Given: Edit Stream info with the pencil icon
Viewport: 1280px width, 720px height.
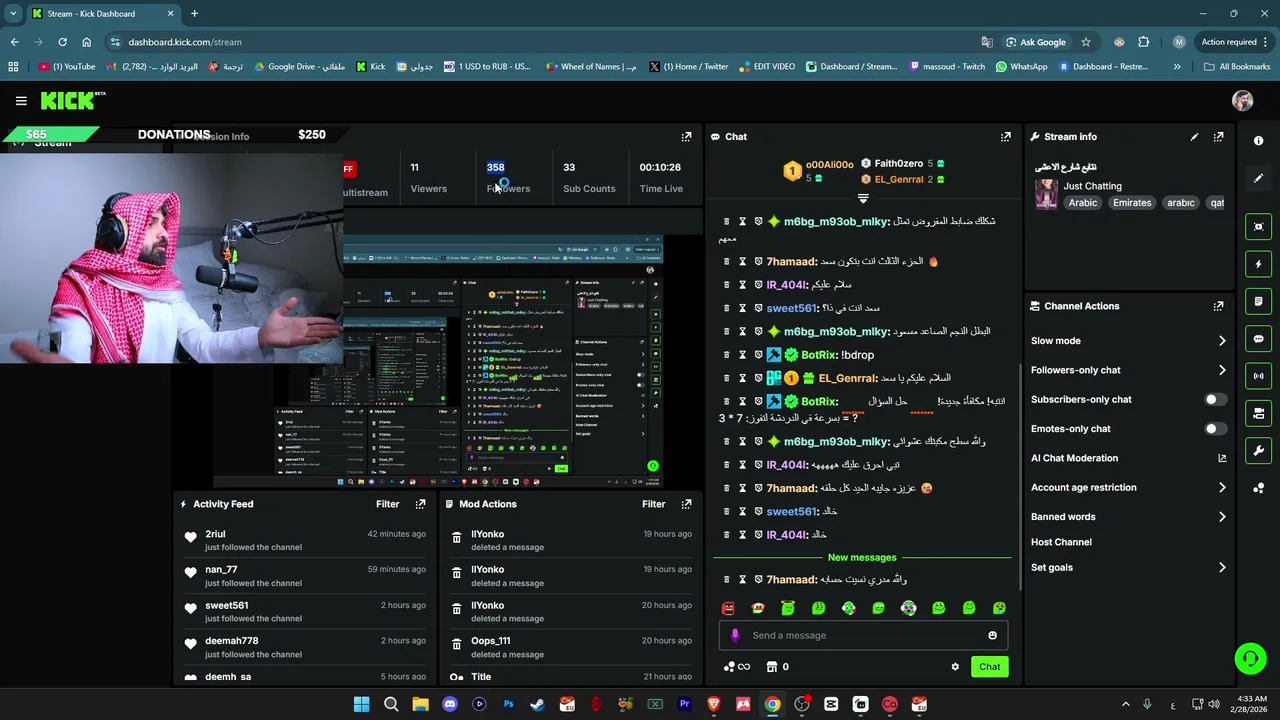Looking at the screenshot, I should point(1194,137).
